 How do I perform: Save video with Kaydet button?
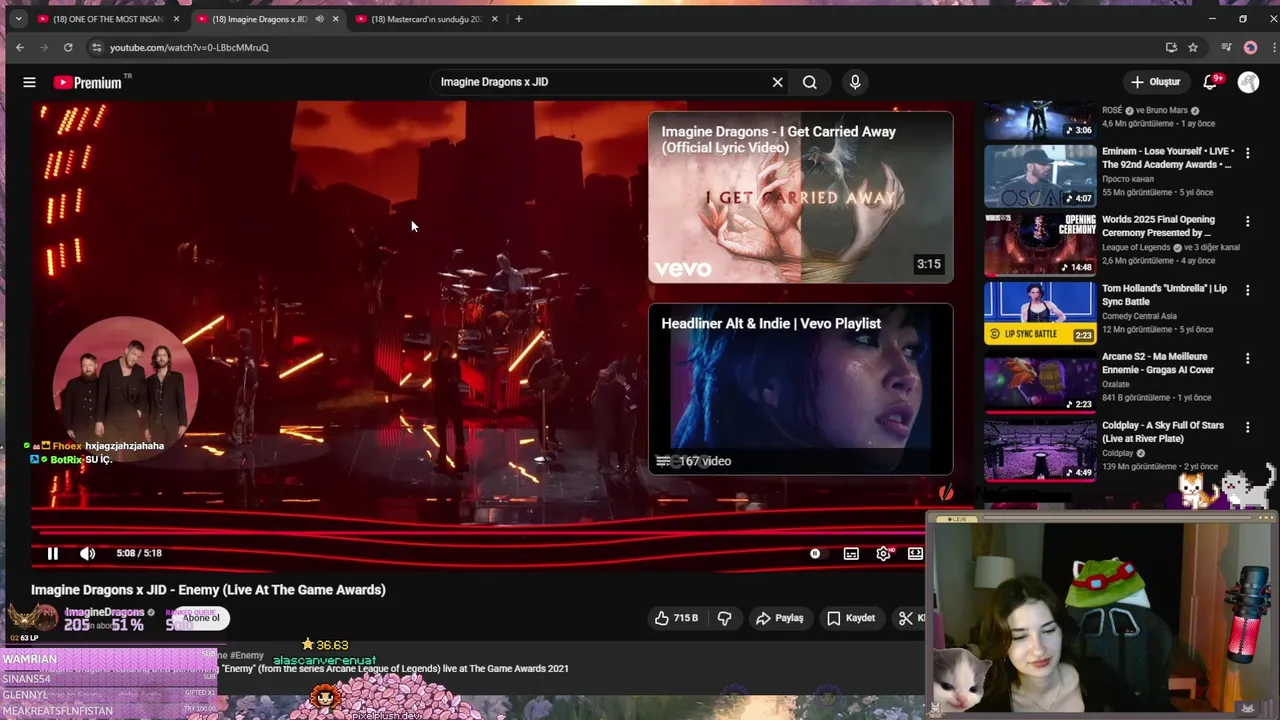coord(851,618)
